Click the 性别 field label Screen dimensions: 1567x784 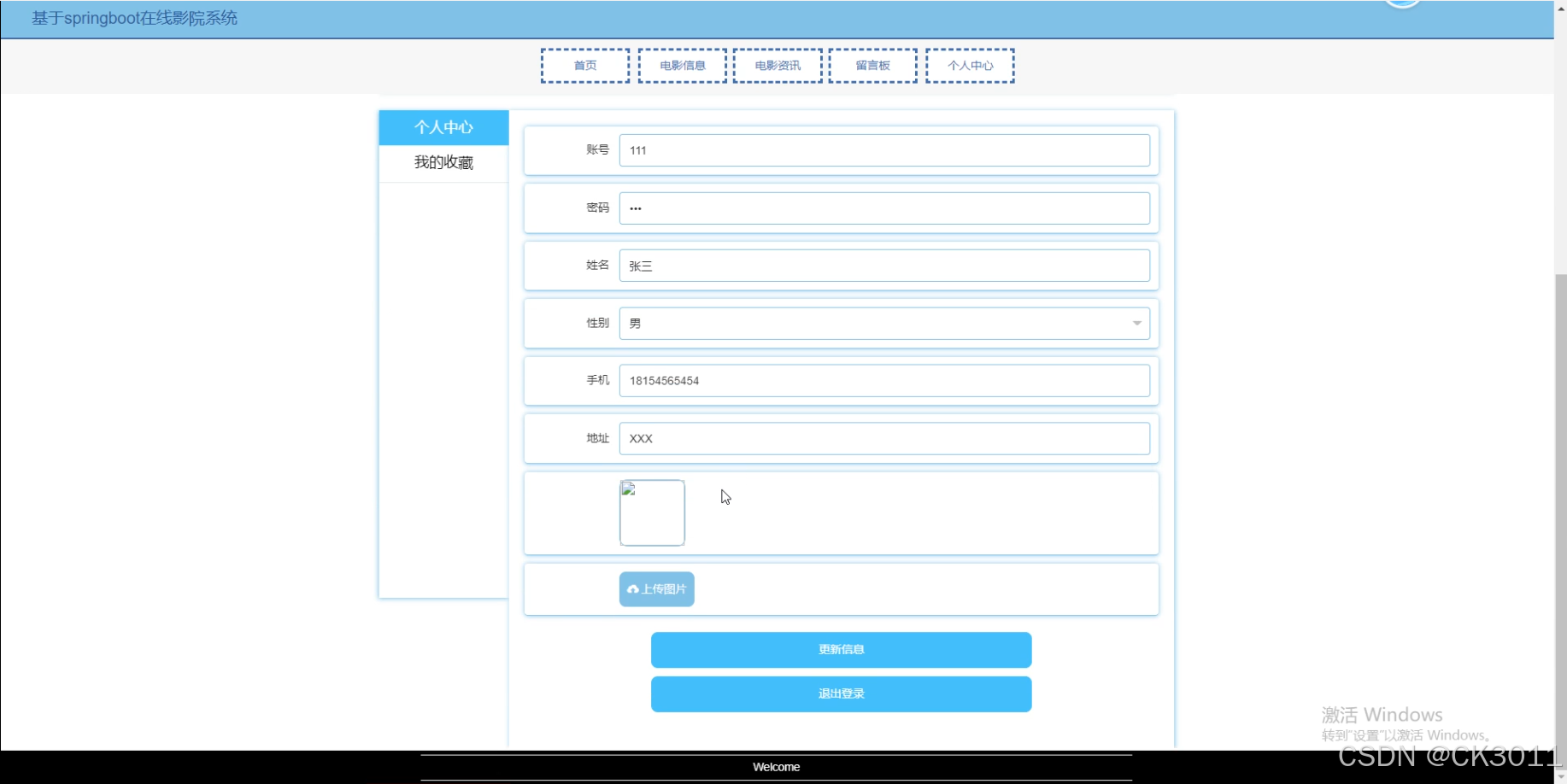tap(597, 323)
